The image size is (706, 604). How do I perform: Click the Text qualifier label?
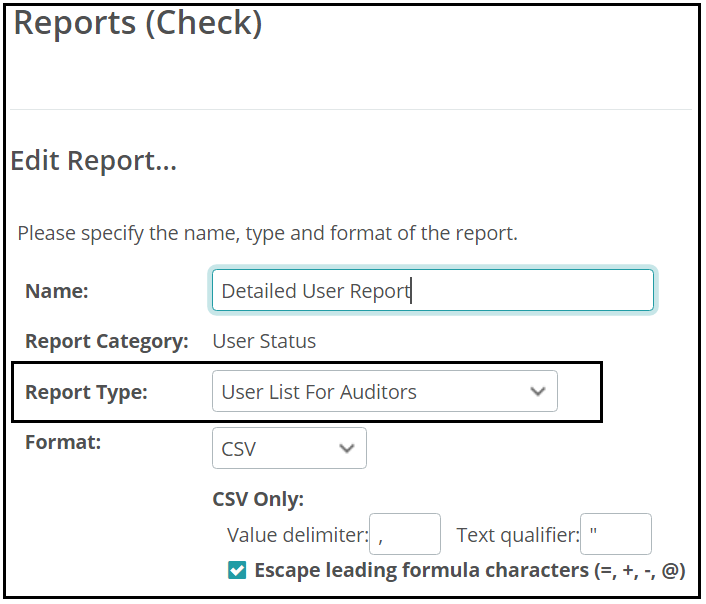click(518, 535)
